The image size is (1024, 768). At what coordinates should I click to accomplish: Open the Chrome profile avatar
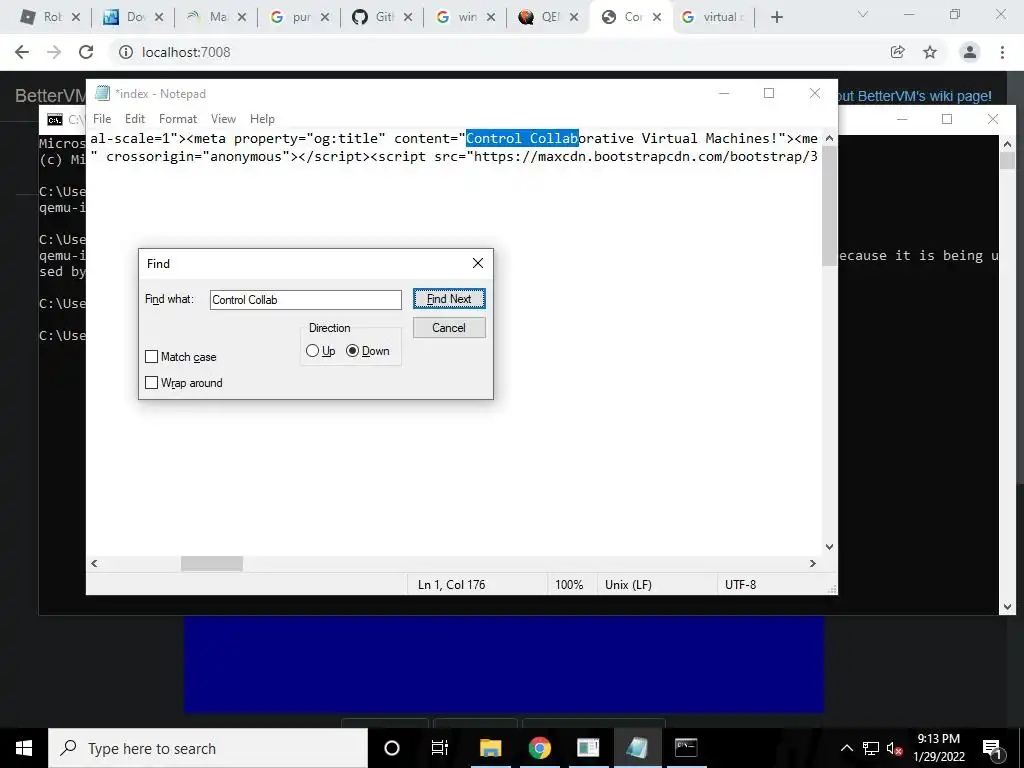pos(970,52)
